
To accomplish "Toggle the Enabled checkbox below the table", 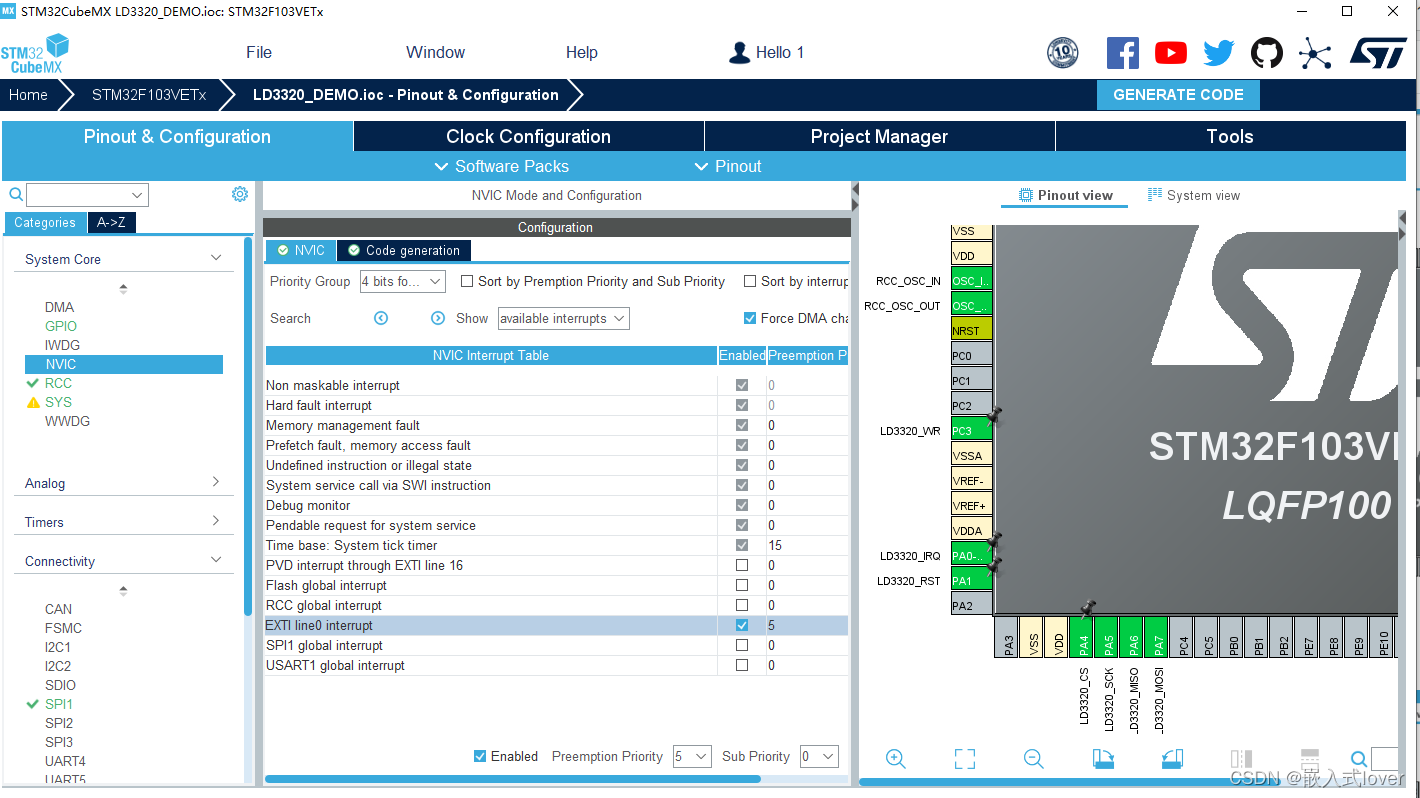I will point(480,756).
